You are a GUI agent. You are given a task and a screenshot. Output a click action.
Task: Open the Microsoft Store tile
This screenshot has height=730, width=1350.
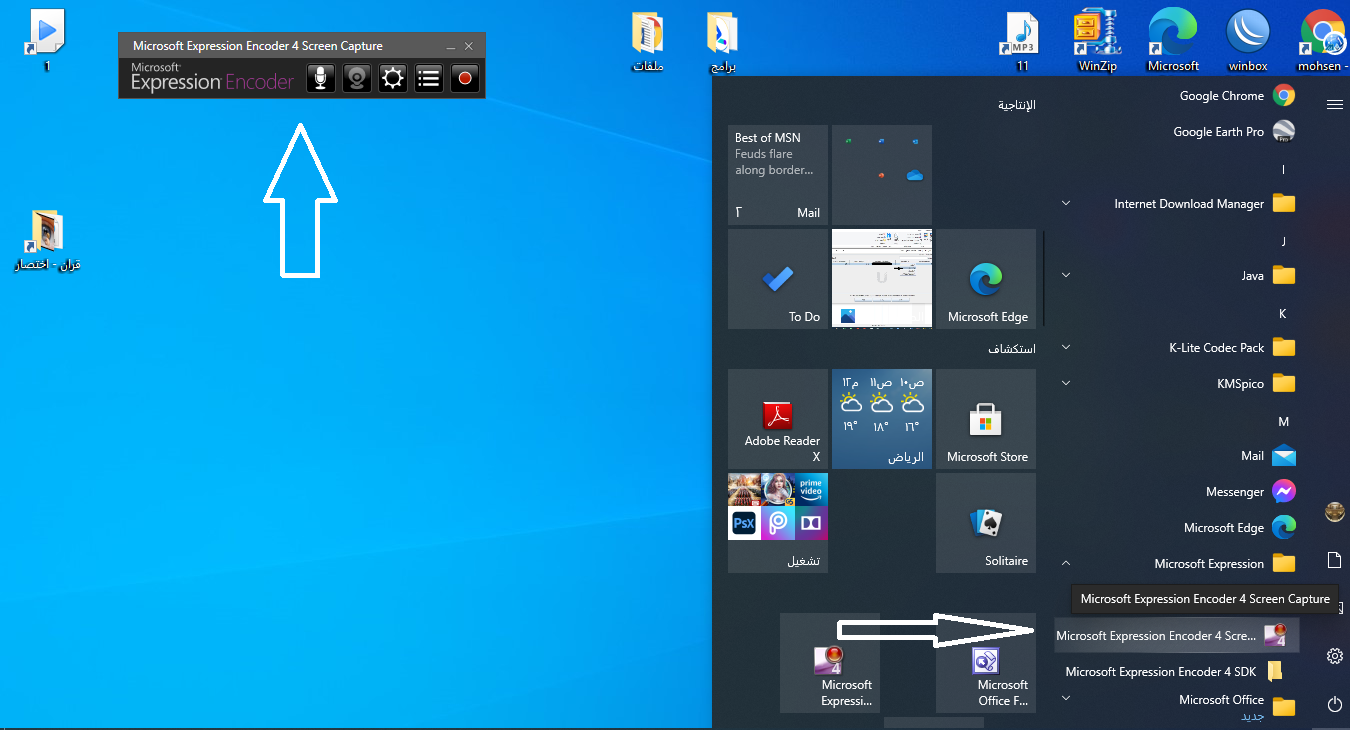click(x=986, y=419)
